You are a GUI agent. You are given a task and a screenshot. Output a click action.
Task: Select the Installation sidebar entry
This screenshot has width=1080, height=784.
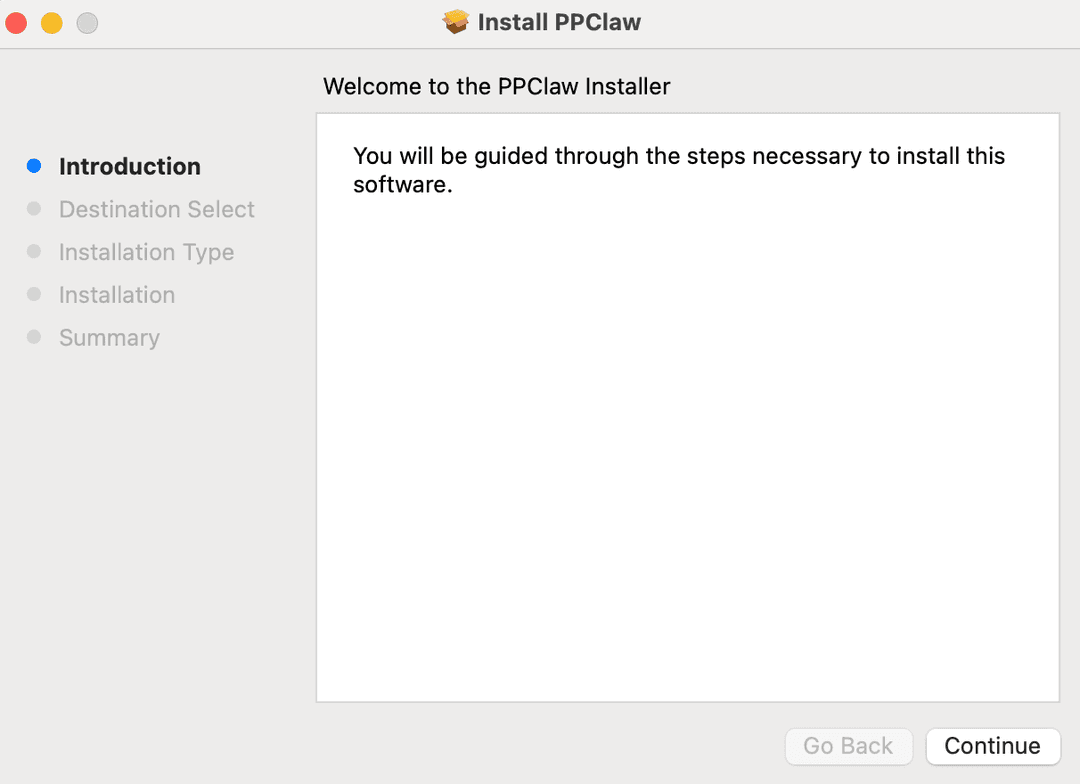pyautogui.click(x=117, y=295)
